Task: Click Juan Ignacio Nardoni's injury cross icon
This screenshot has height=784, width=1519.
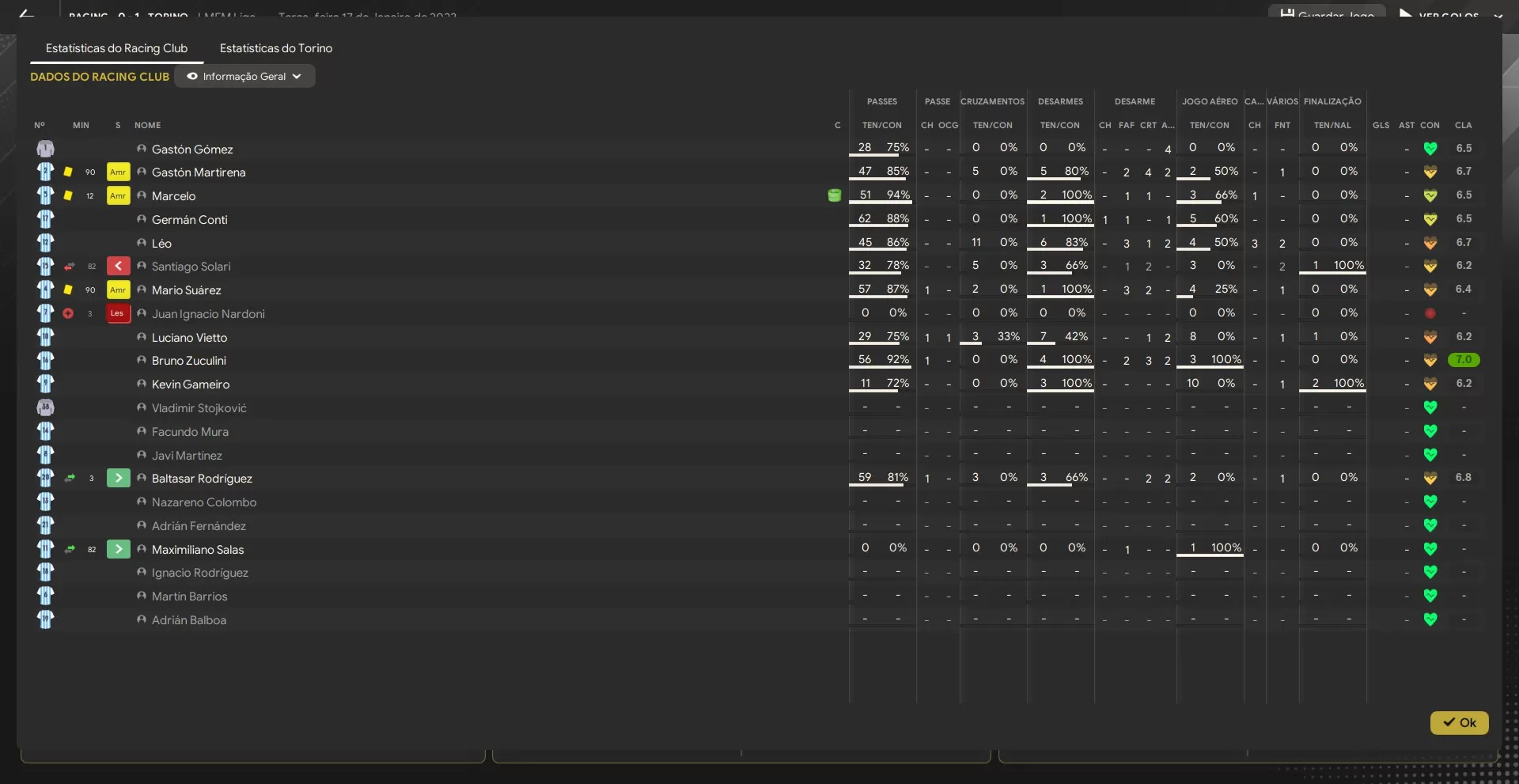Action: point(68,313)
